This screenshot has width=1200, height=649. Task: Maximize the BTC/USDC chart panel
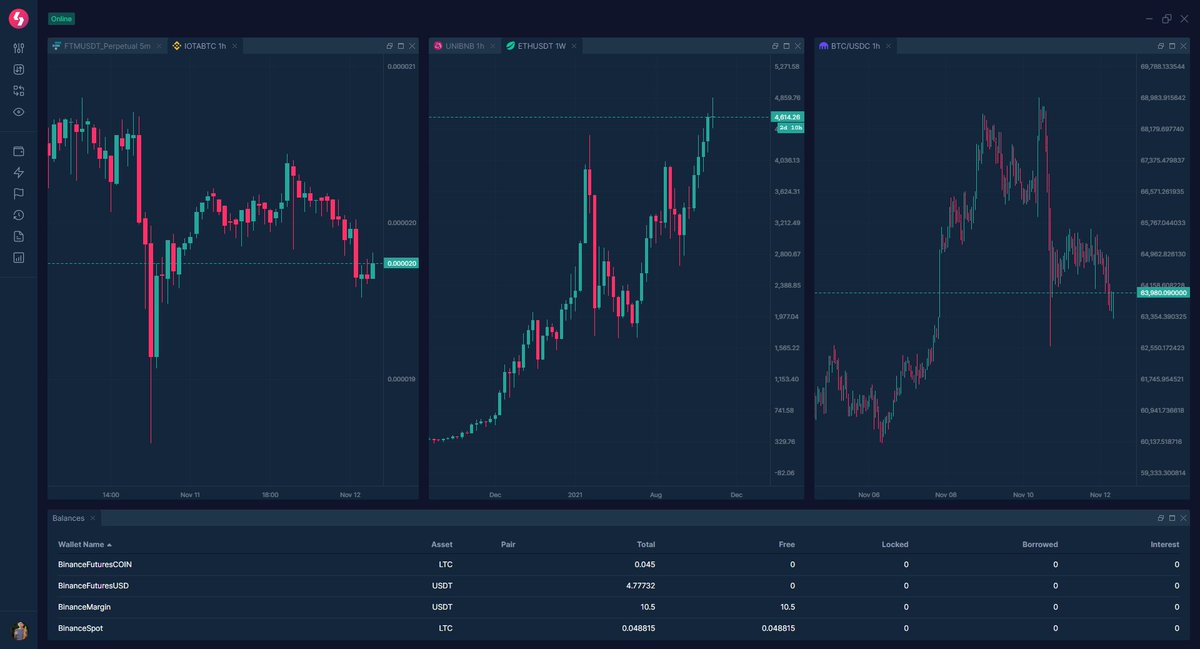coord(1172,46)
